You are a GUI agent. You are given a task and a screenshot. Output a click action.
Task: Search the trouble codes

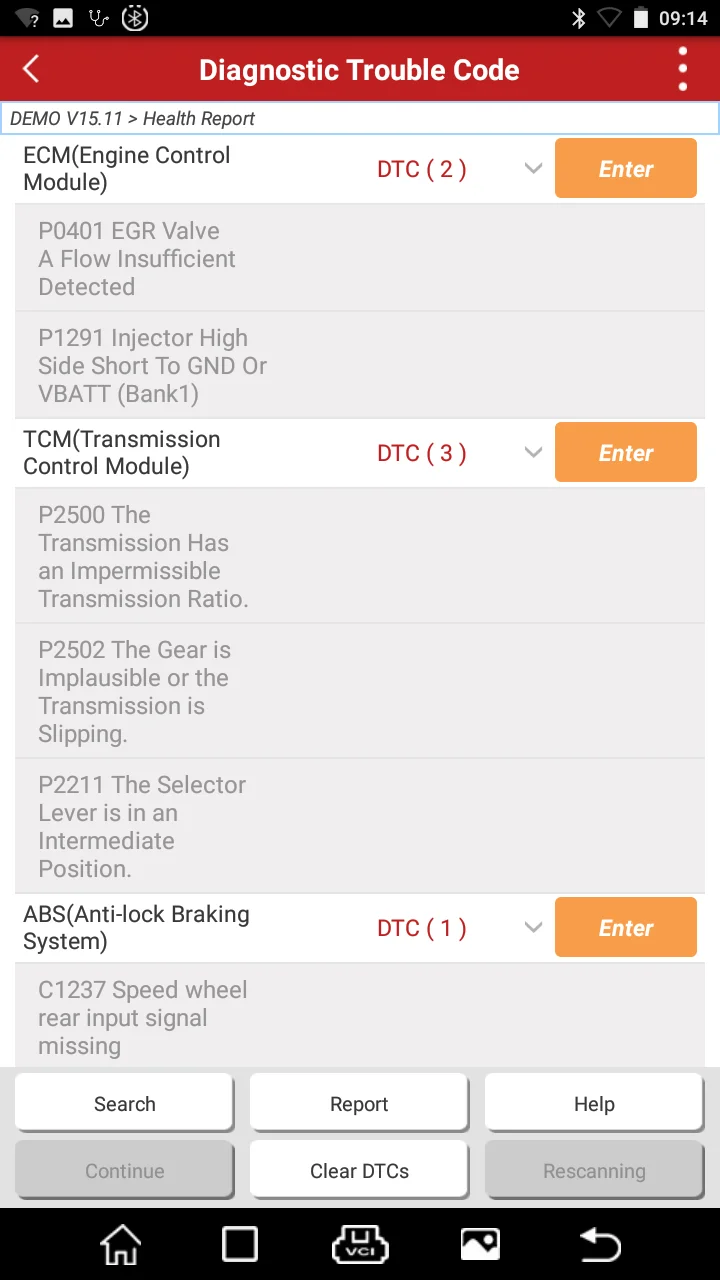coord(124,1104)
